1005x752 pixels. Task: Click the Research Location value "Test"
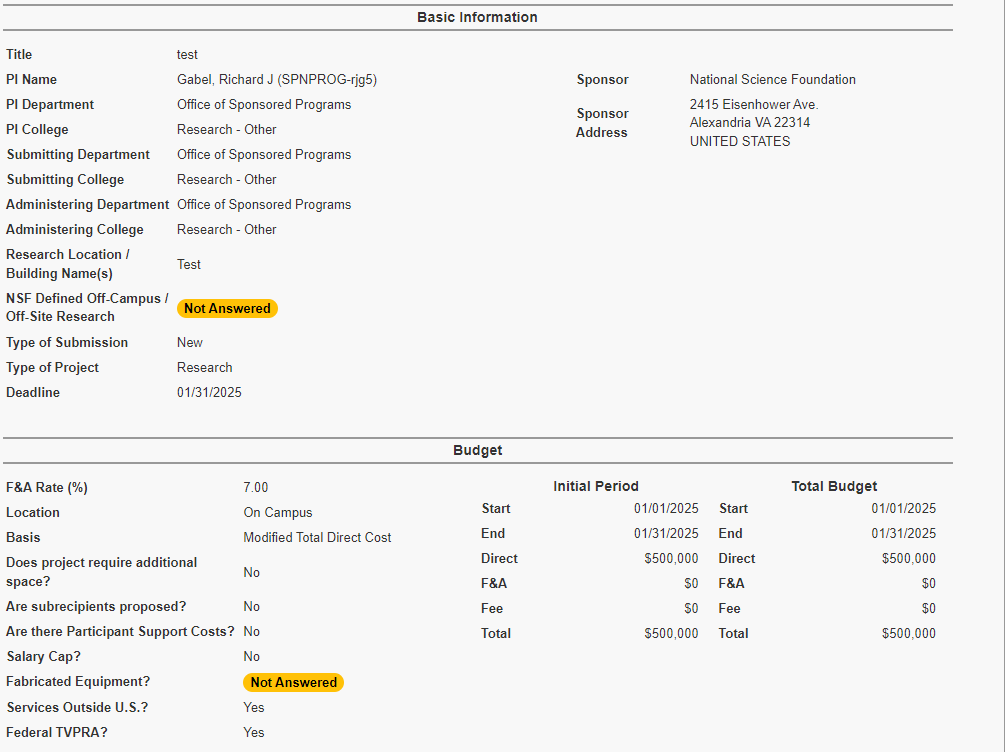[189, 265]
